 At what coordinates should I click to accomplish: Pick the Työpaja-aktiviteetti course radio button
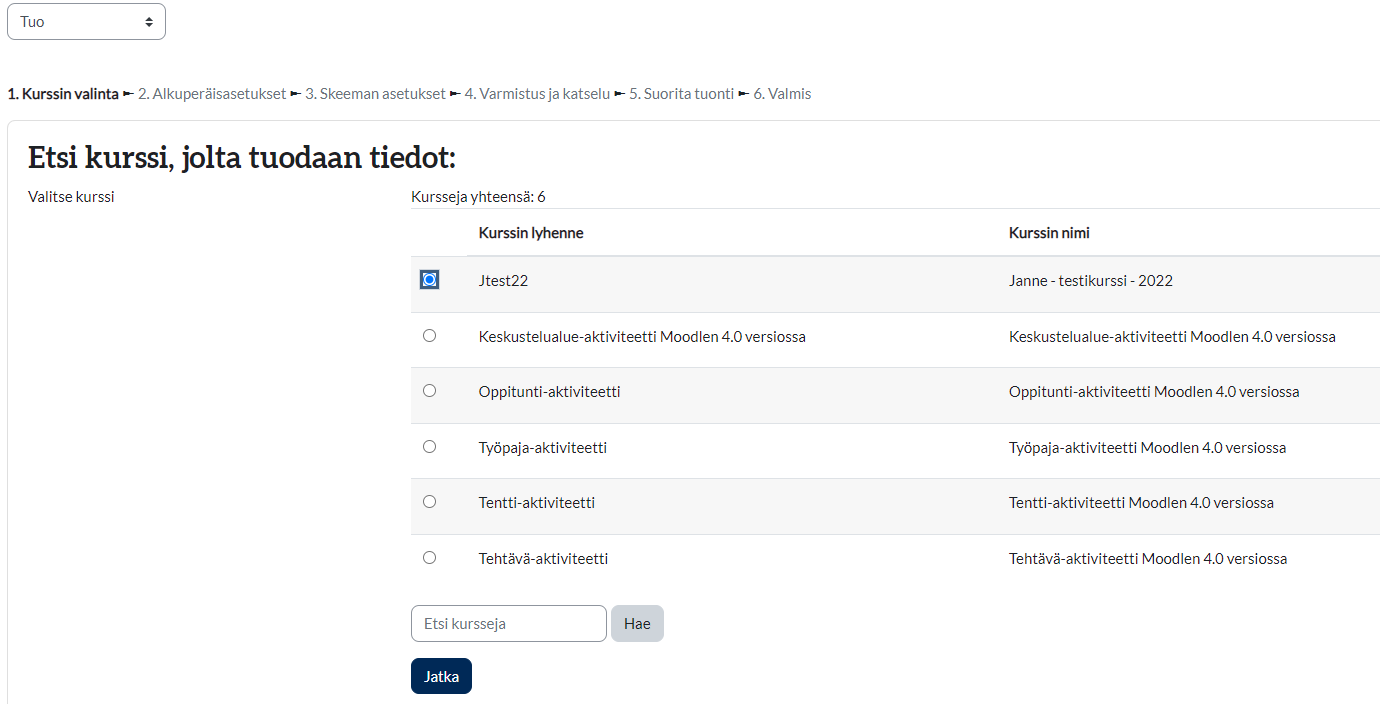[429, 447]
